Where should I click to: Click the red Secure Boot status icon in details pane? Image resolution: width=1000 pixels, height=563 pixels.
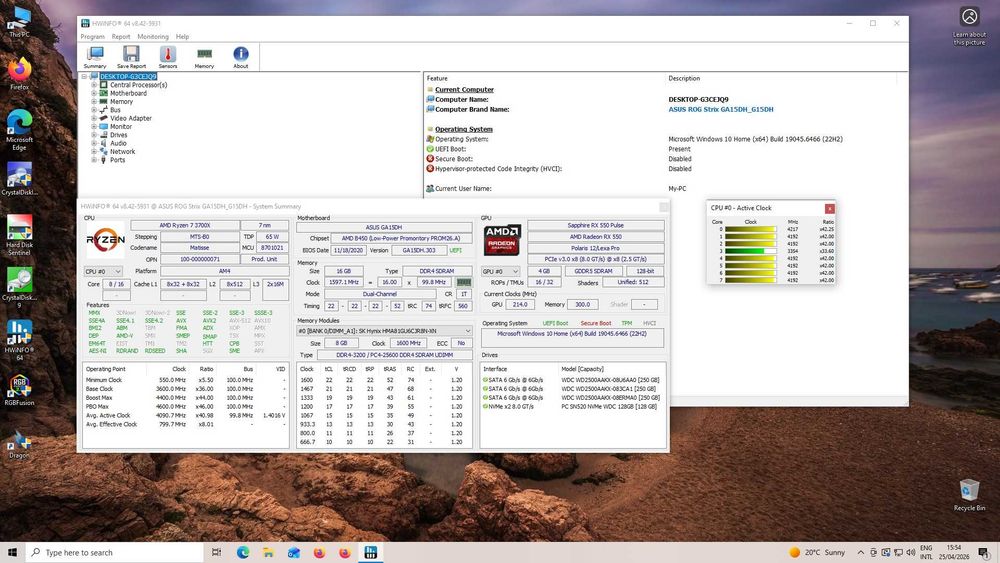tap(430, 159)
